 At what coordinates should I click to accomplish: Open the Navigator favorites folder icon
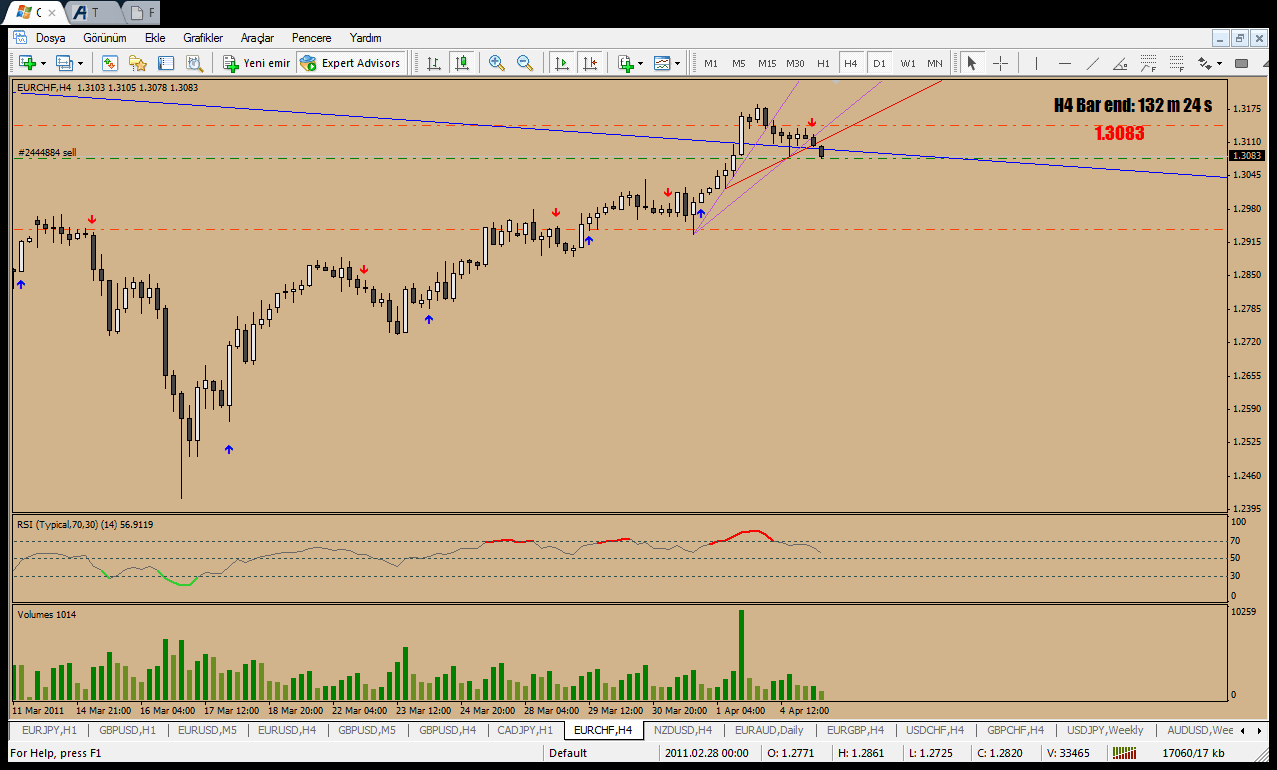point(137,63)
